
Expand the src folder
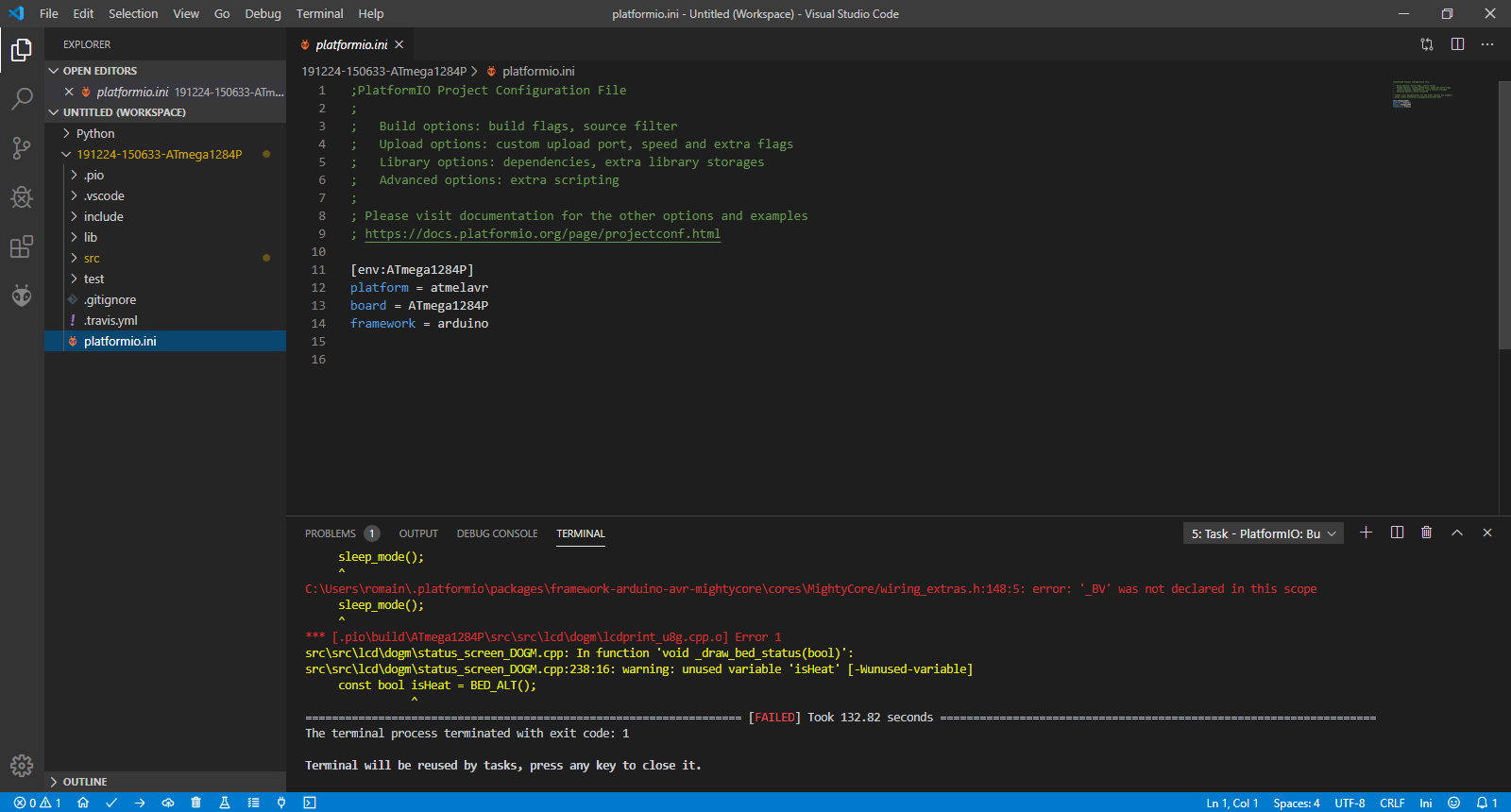point(165,258)
